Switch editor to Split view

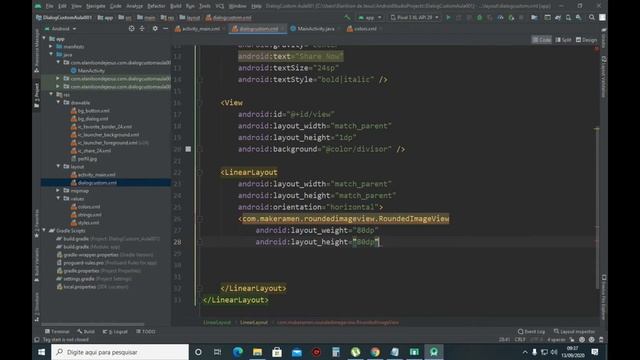pyautogui.click(x=563, y=40)
